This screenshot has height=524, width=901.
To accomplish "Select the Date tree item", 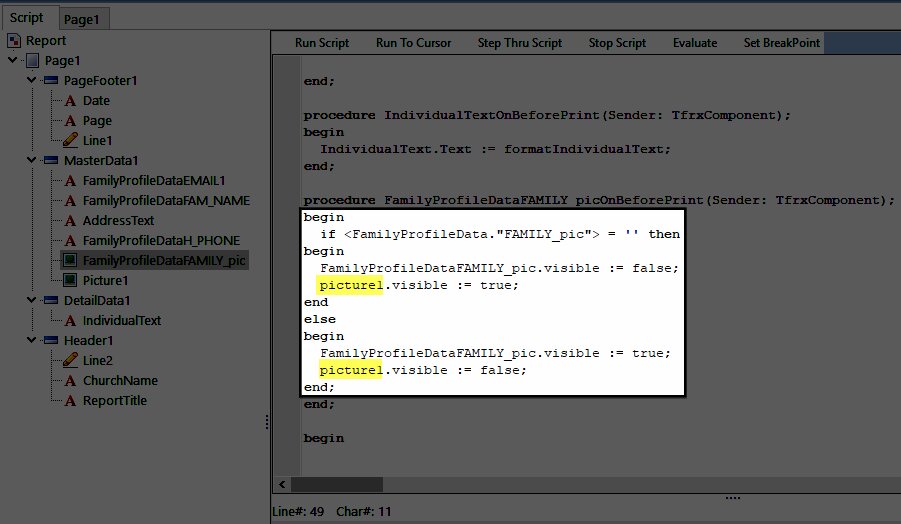I will 96,101.
